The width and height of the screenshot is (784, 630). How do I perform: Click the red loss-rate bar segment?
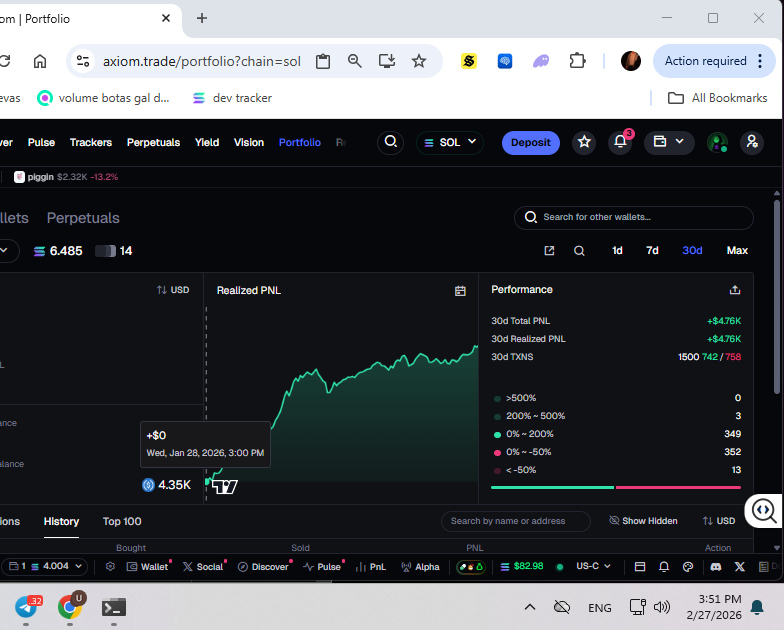point(678,487)
